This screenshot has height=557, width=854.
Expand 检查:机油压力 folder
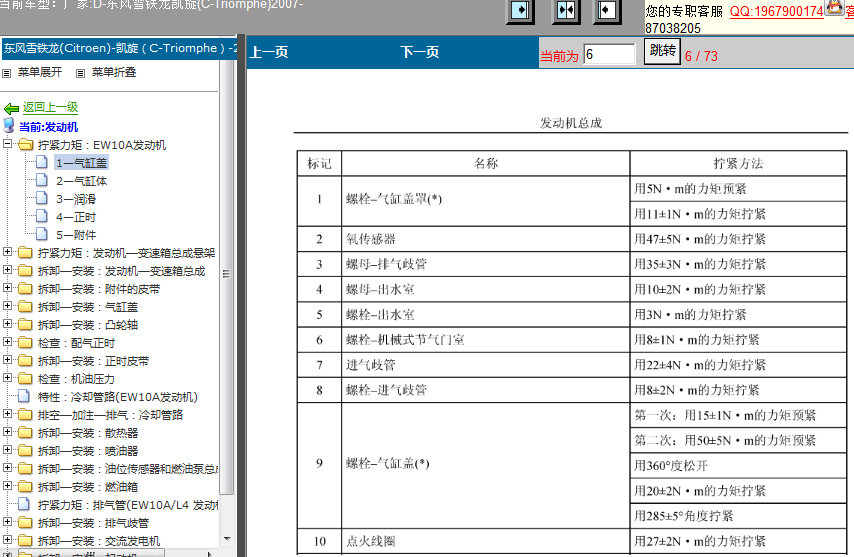(7, 378)
